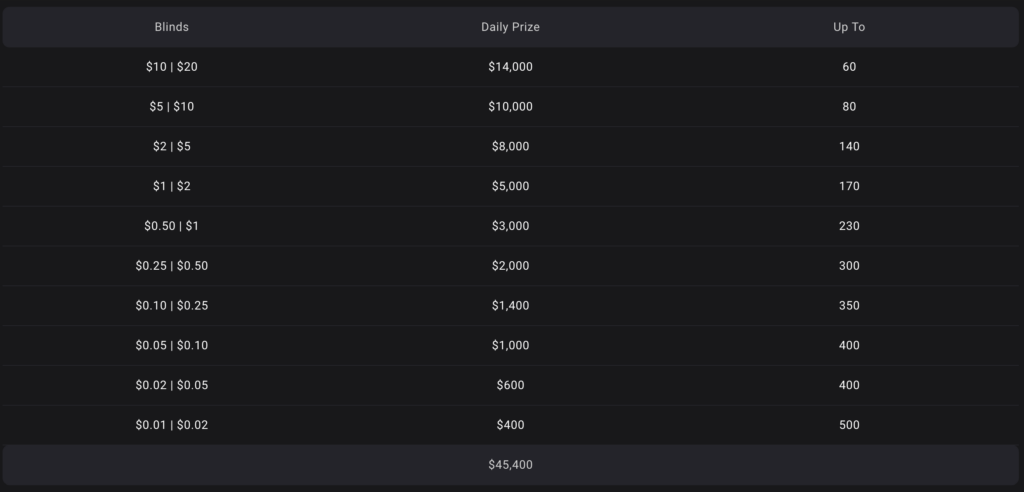Click the 60 up-to value

click(849, 67)
